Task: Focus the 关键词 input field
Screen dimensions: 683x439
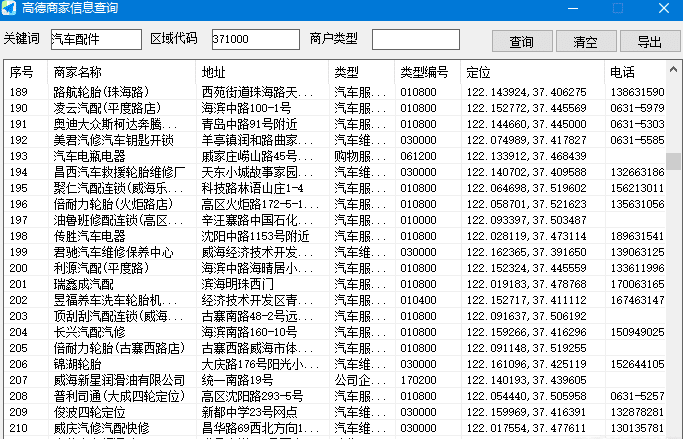Action: click(96, 39)
